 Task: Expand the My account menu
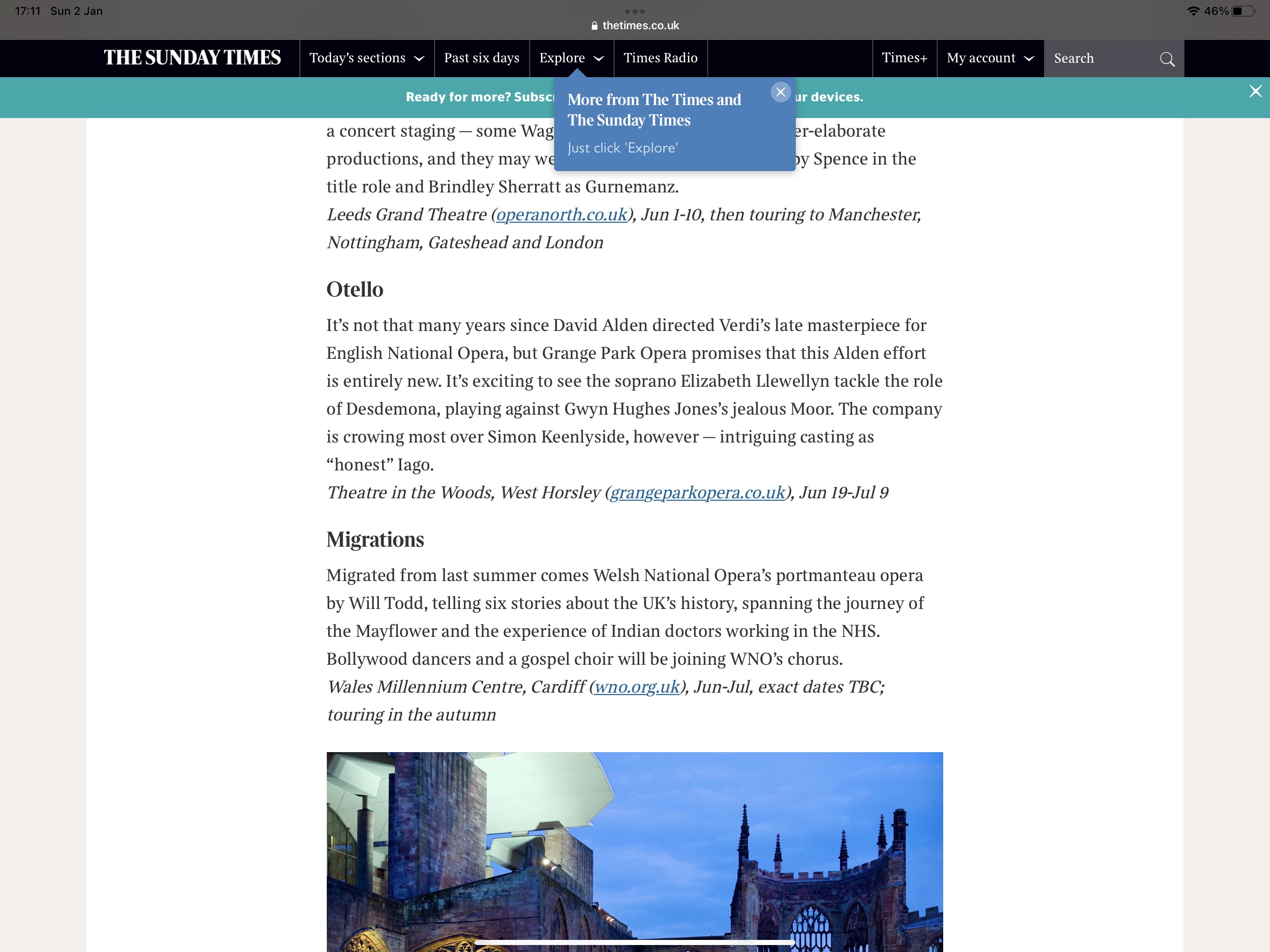tap(990, 58)
